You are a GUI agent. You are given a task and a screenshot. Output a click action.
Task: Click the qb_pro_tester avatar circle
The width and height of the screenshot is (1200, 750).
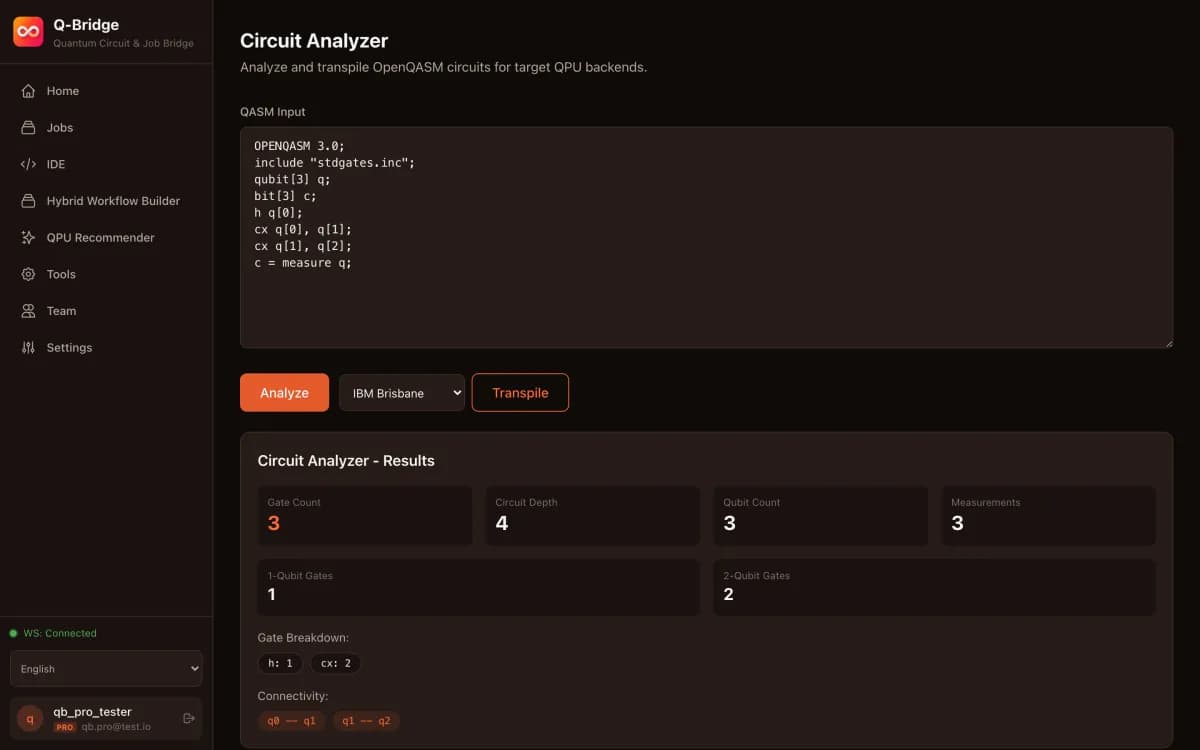coord(30,718)
